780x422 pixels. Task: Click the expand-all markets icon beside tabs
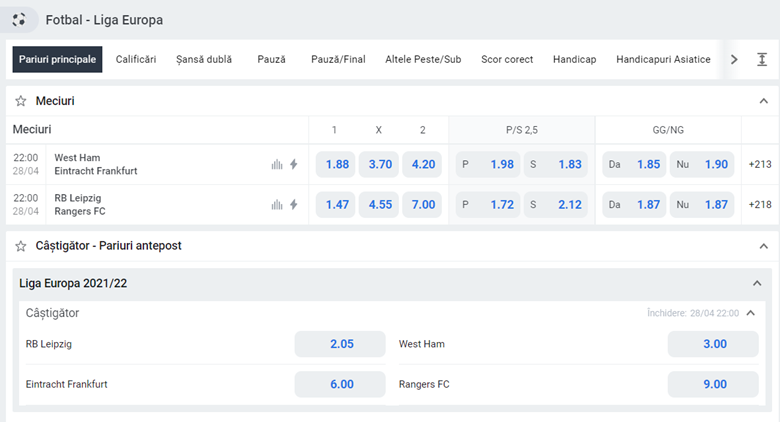[x=762, y=60]
